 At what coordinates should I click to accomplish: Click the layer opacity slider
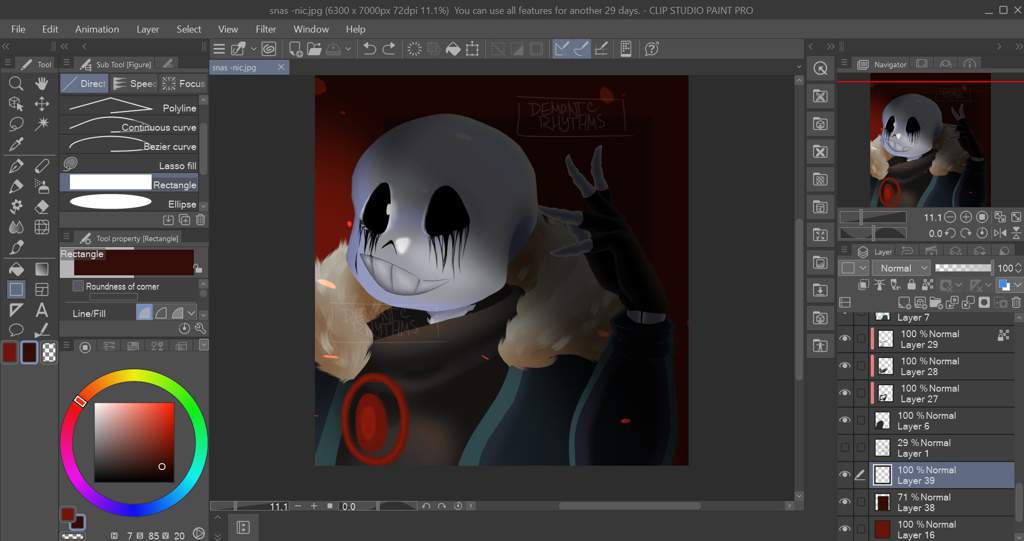(963, 268)
